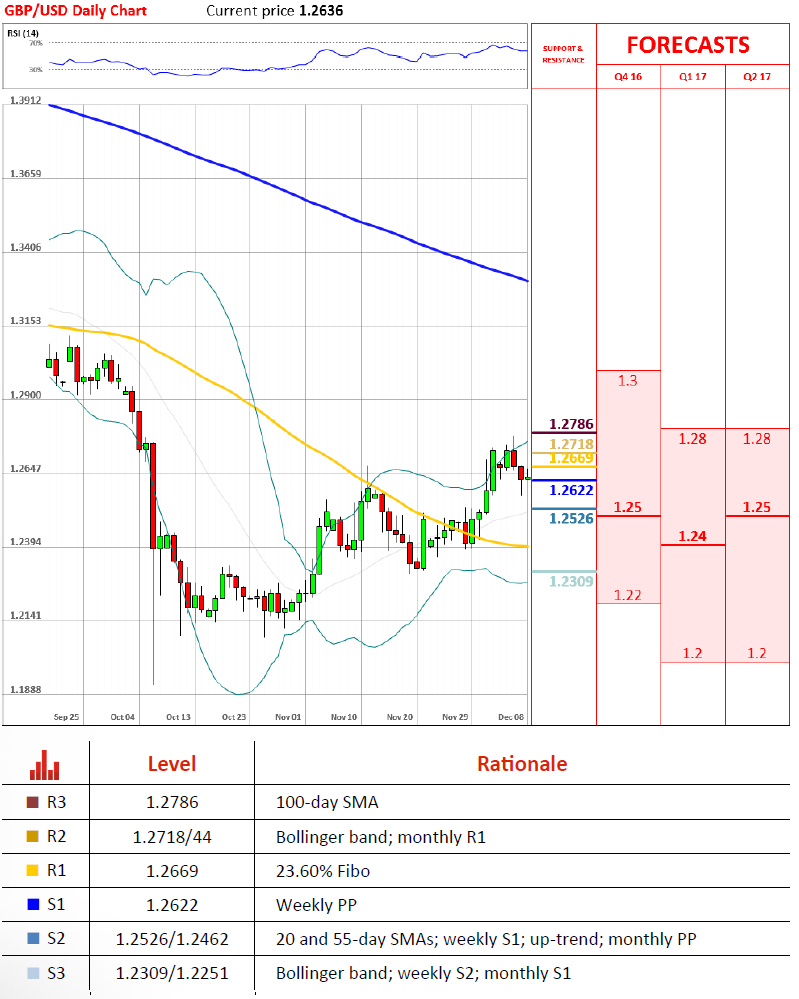The height and width of the screenshot is (999, 799).
Task: Select the Q4 16 forecast column header
Action: point(628,76)
